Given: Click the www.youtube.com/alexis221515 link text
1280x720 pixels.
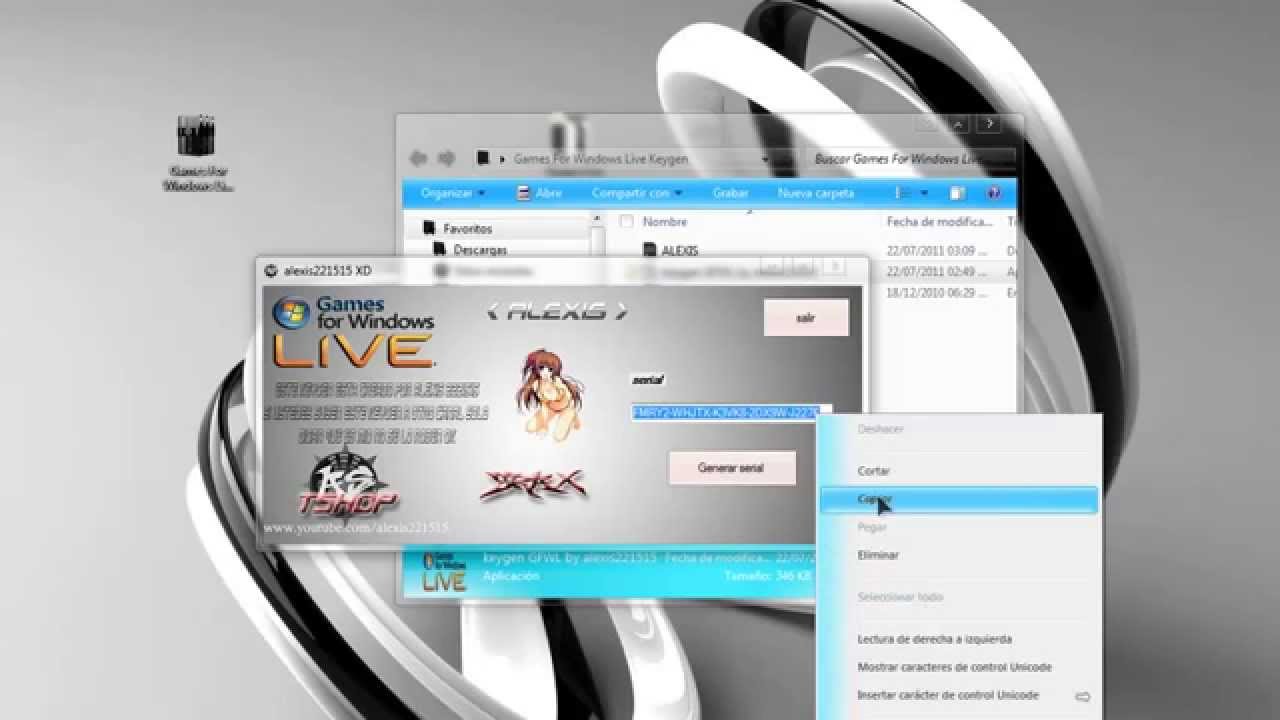Looking at the screenshot, I should click(x=356, y=527).
